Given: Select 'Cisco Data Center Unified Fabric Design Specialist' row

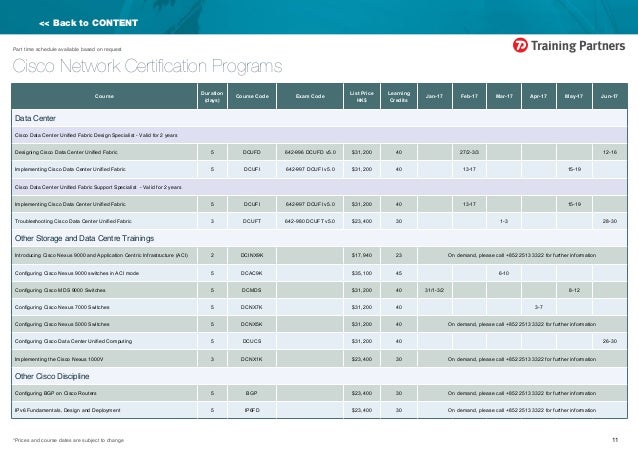Looking at the screenshot, I should click(x=319, y=135).
